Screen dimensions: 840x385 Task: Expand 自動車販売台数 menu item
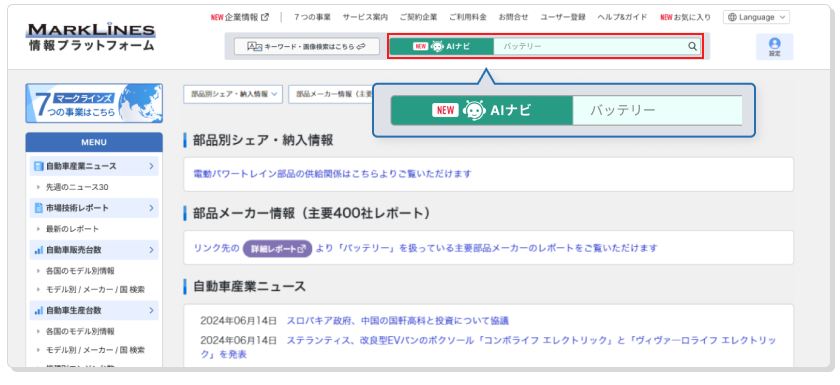click(94, 250)
